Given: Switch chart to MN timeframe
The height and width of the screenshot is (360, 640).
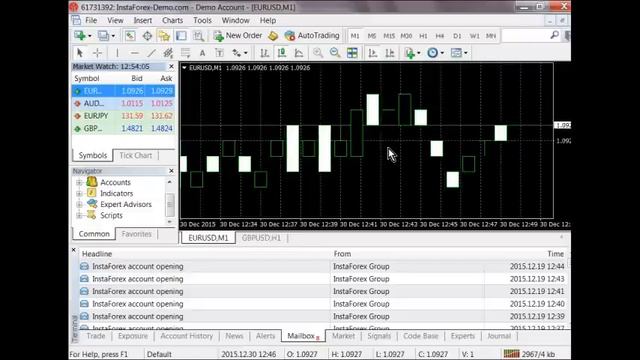Looking at the screenshot, I should tap(491, 36).
